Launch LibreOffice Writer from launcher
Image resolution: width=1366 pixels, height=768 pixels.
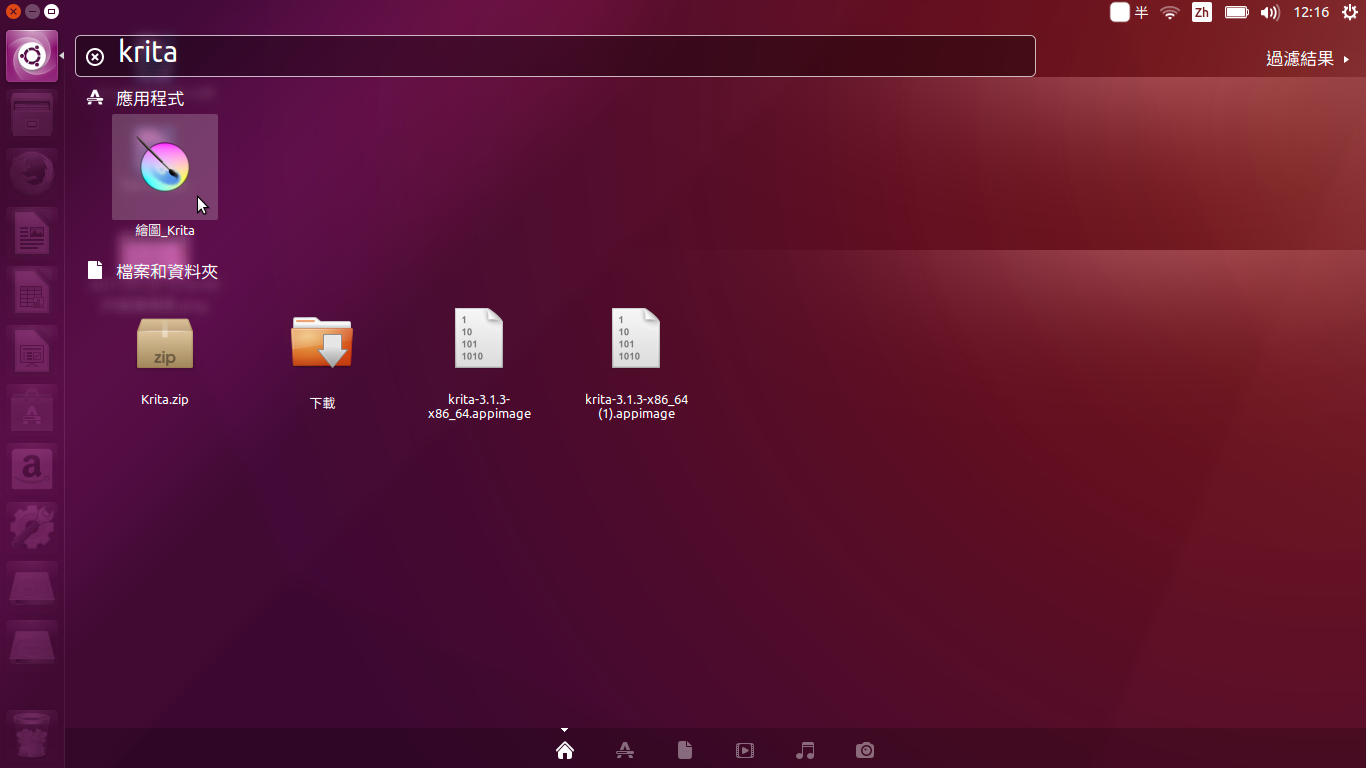tap(32, 233)
